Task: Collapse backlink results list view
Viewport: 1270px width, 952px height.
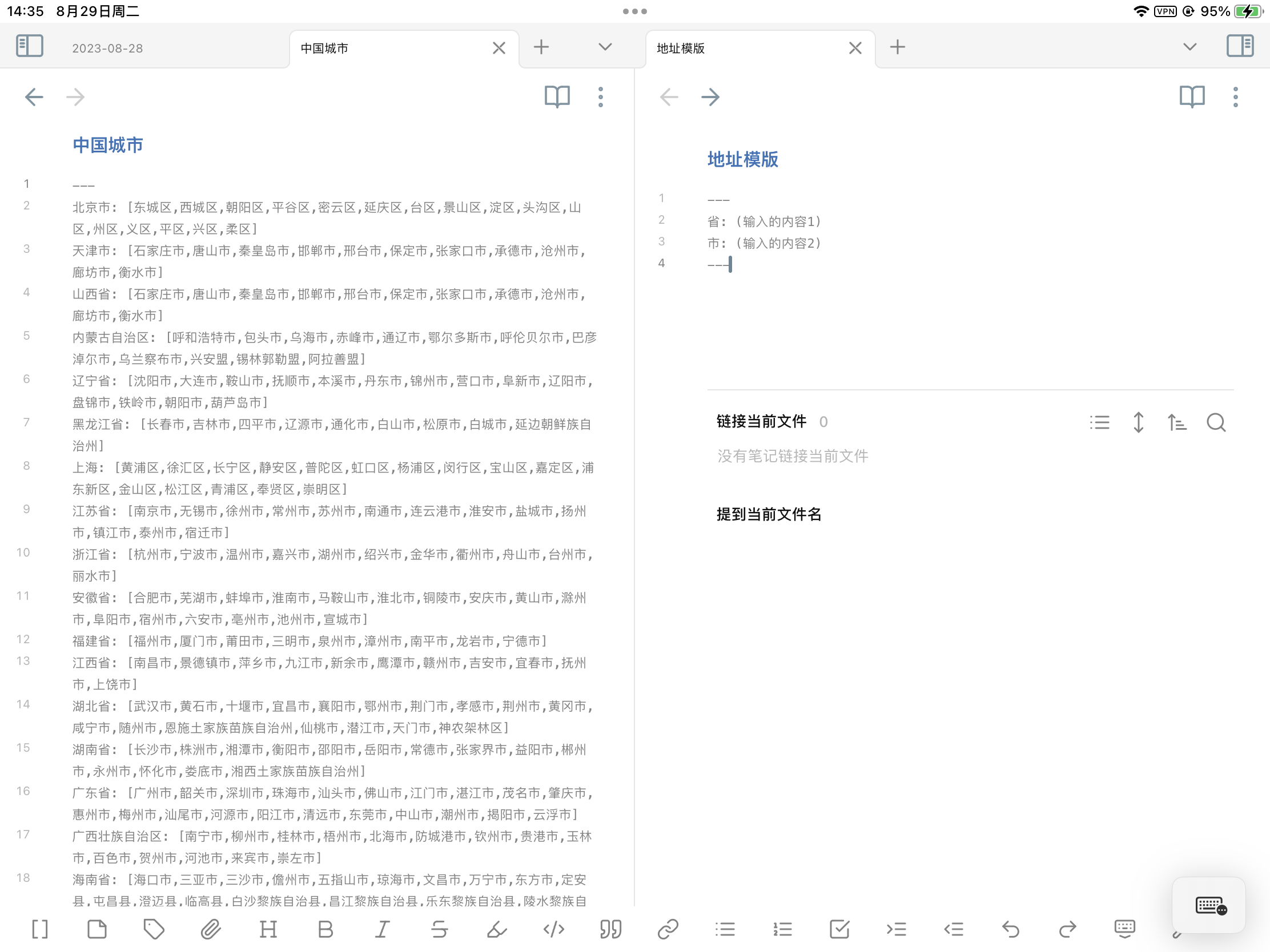Action: point(1099,423)
